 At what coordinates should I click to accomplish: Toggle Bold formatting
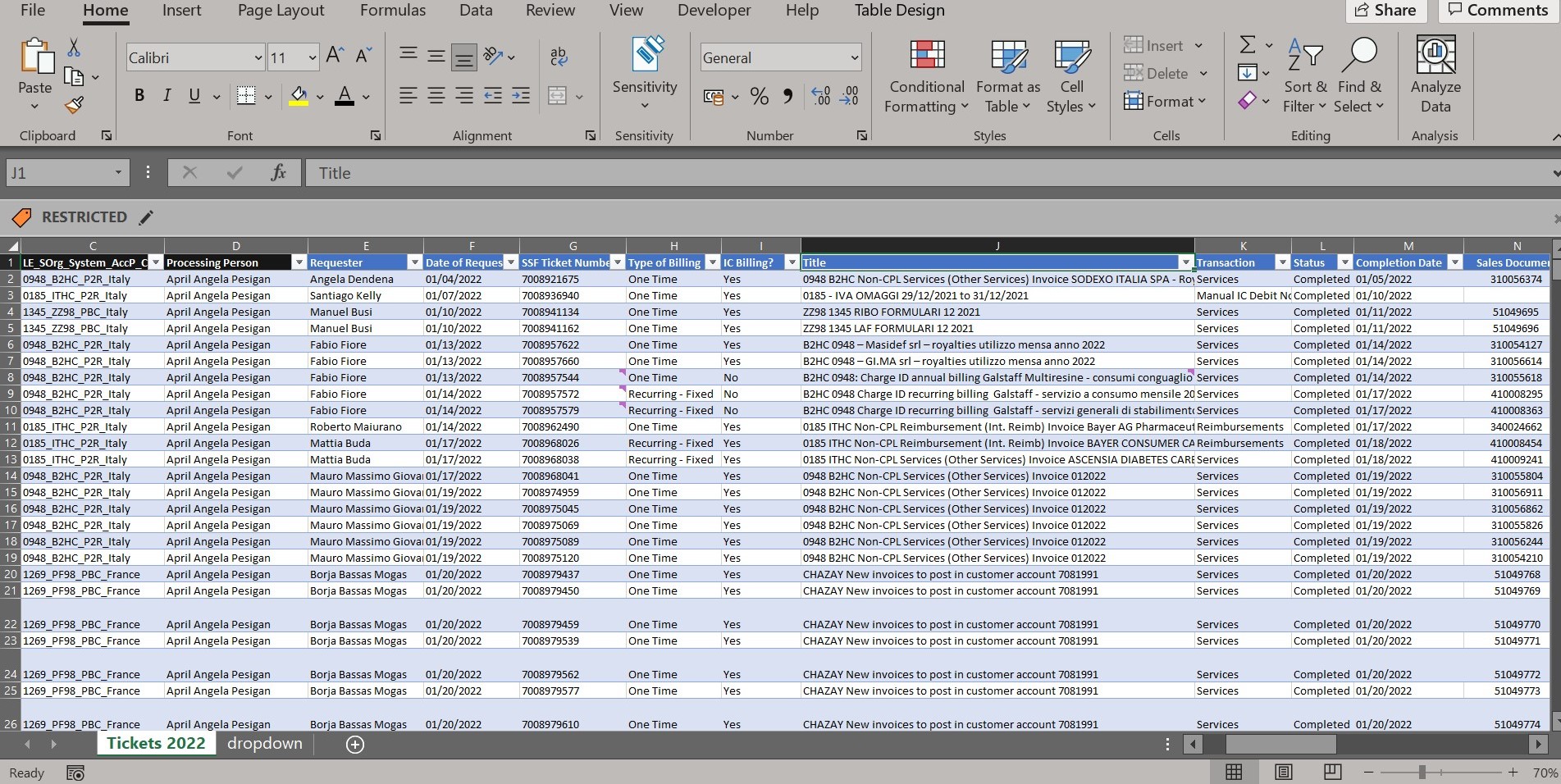[x=139, y=96]
